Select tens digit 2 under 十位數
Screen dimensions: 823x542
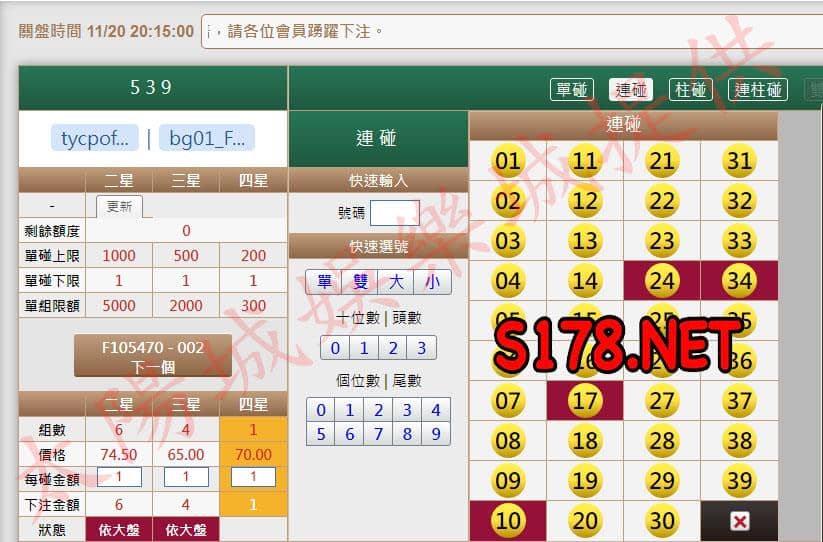tap(393, 348)
